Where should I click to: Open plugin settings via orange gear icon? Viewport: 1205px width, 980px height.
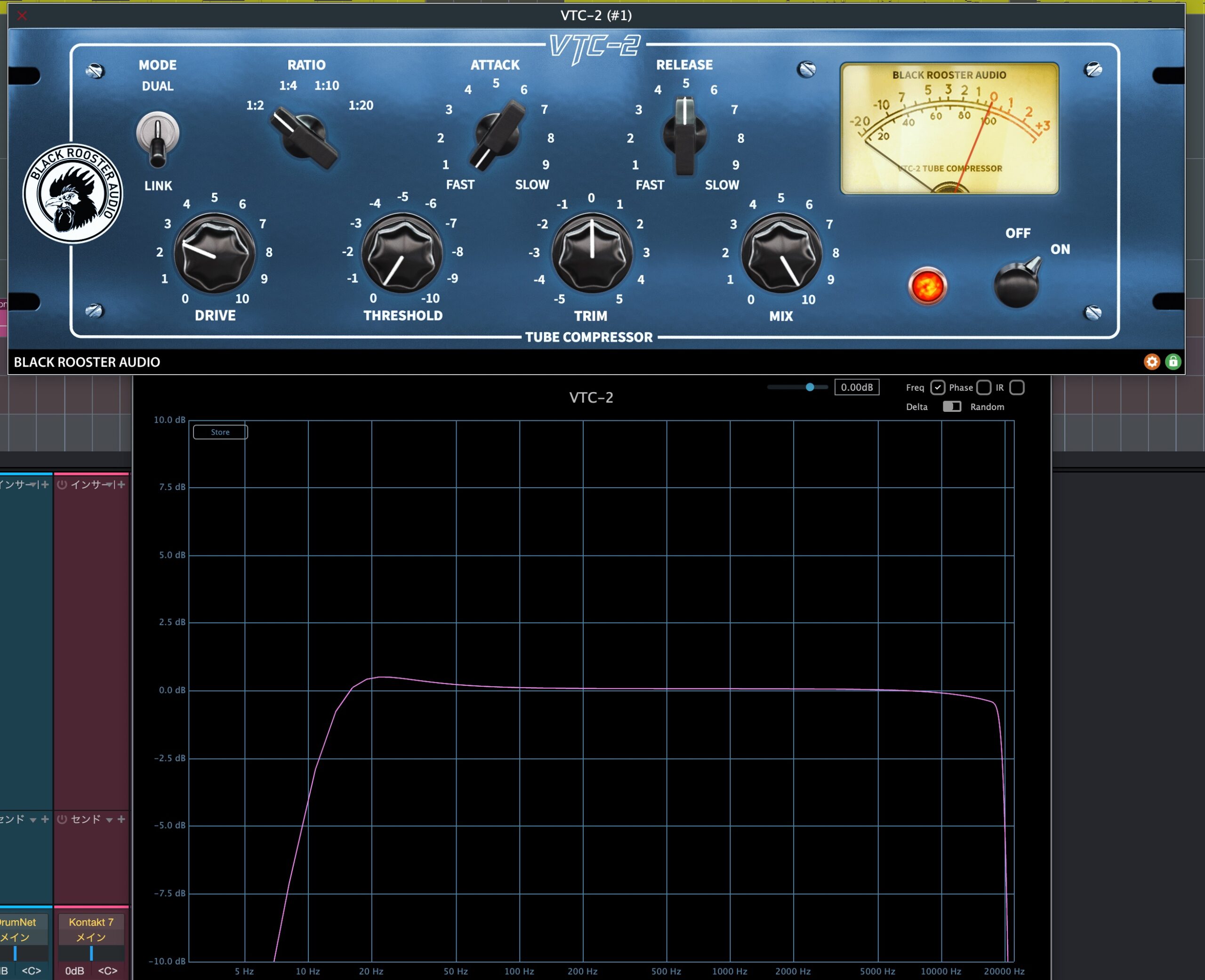point(1152,362)
